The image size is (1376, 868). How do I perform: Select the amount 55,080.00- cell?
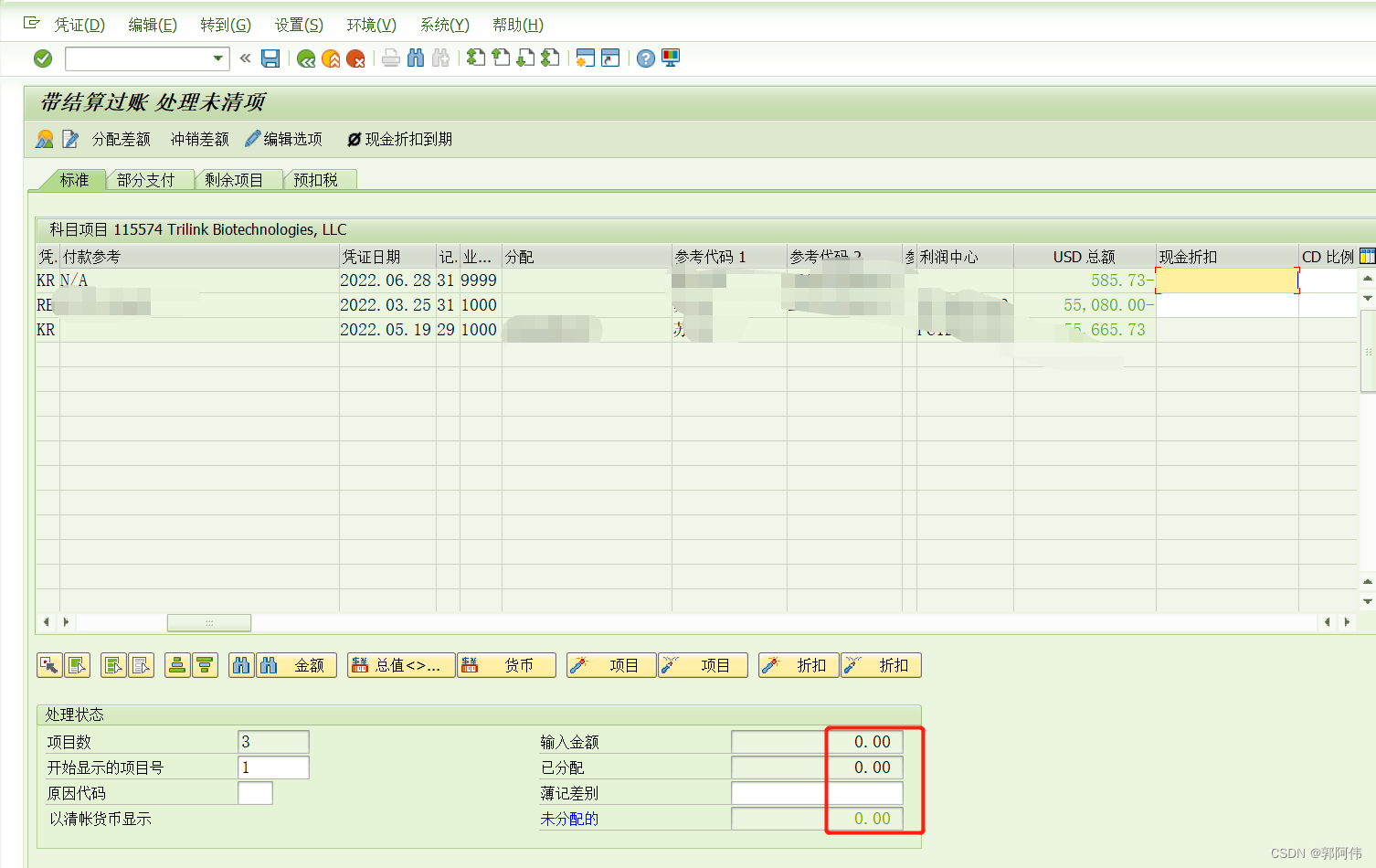tap(1085, 305)
